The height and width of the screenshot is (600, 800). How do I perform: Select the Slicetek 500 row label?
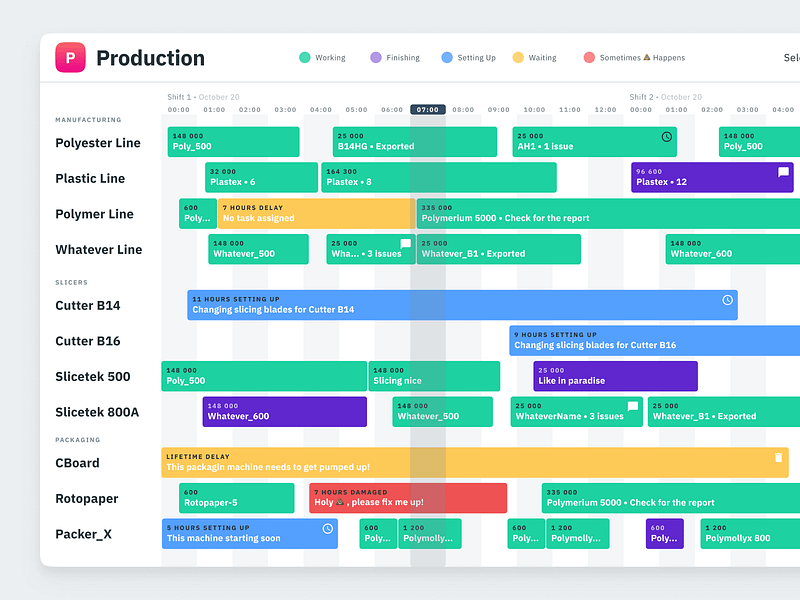coord(93,377)
